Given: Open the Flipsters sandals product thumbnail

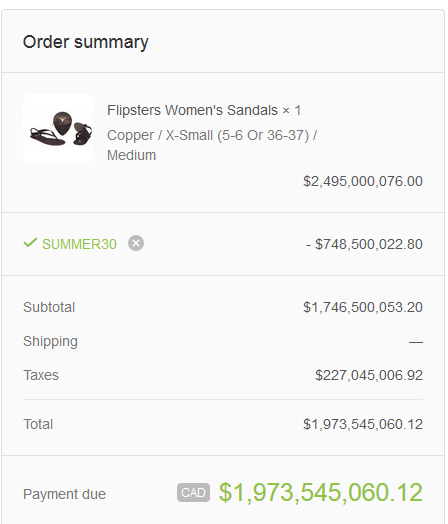Looking at the screenshot, I should (58, 129).
